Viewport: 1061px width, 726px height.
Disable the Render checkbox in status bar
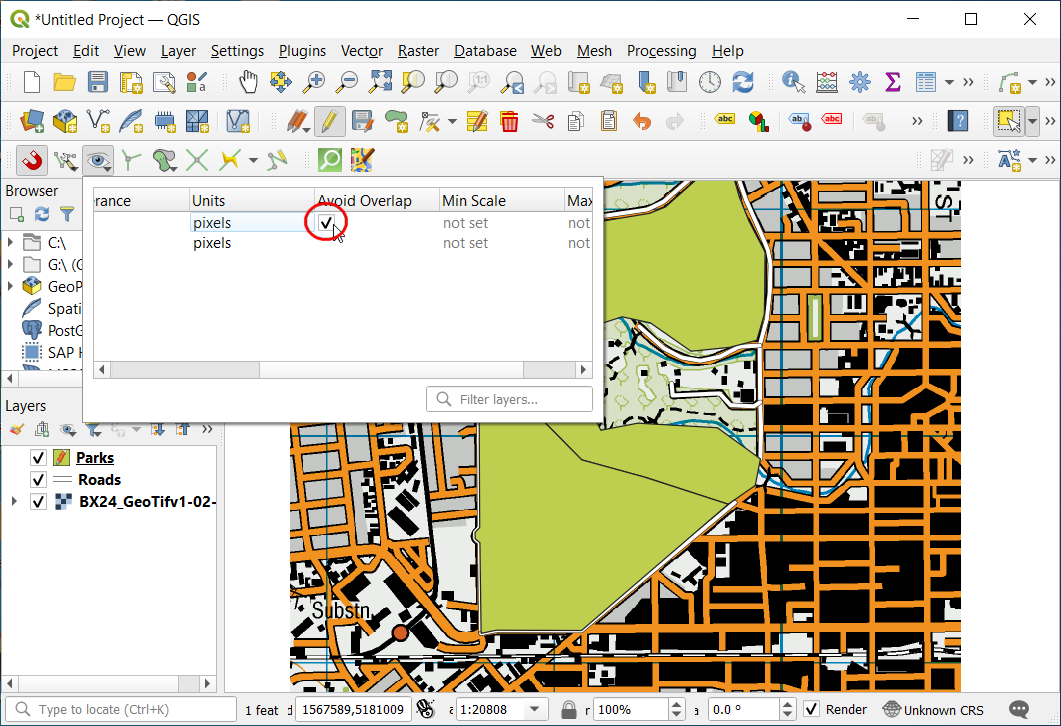(812, 710)
